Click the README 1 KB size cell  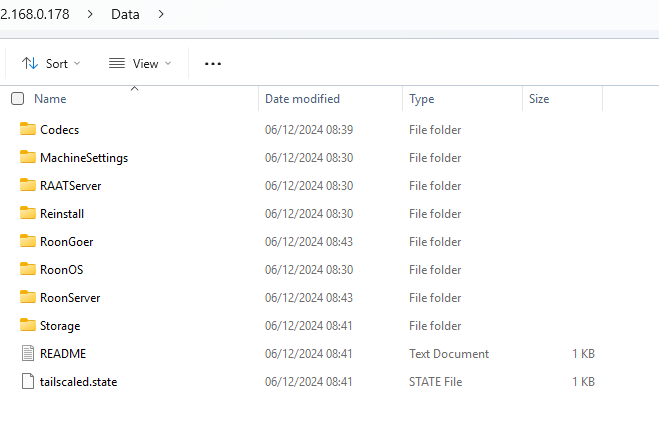click(x=583, y=354)
